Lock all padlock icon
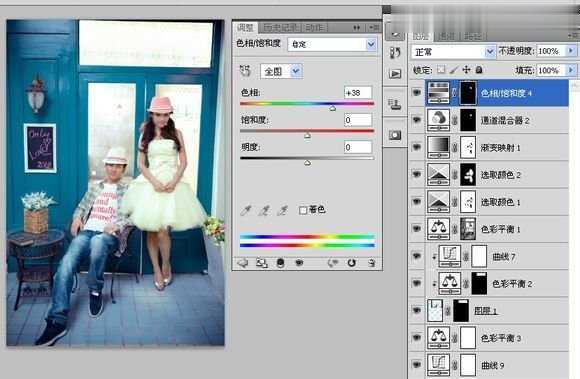Viewport: 580px width, 379px height. 479,70
